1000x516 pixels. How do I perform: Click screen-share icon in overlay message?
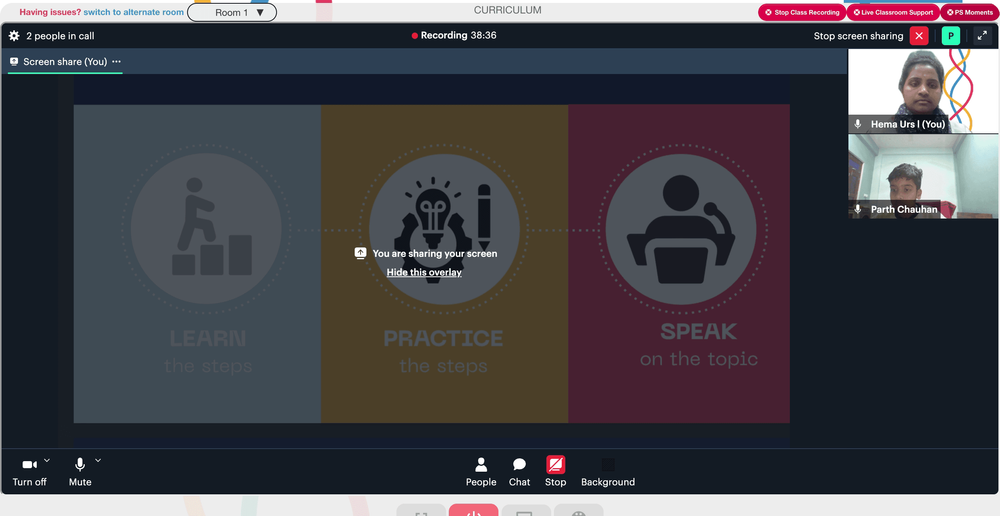[x=360, y=253]
